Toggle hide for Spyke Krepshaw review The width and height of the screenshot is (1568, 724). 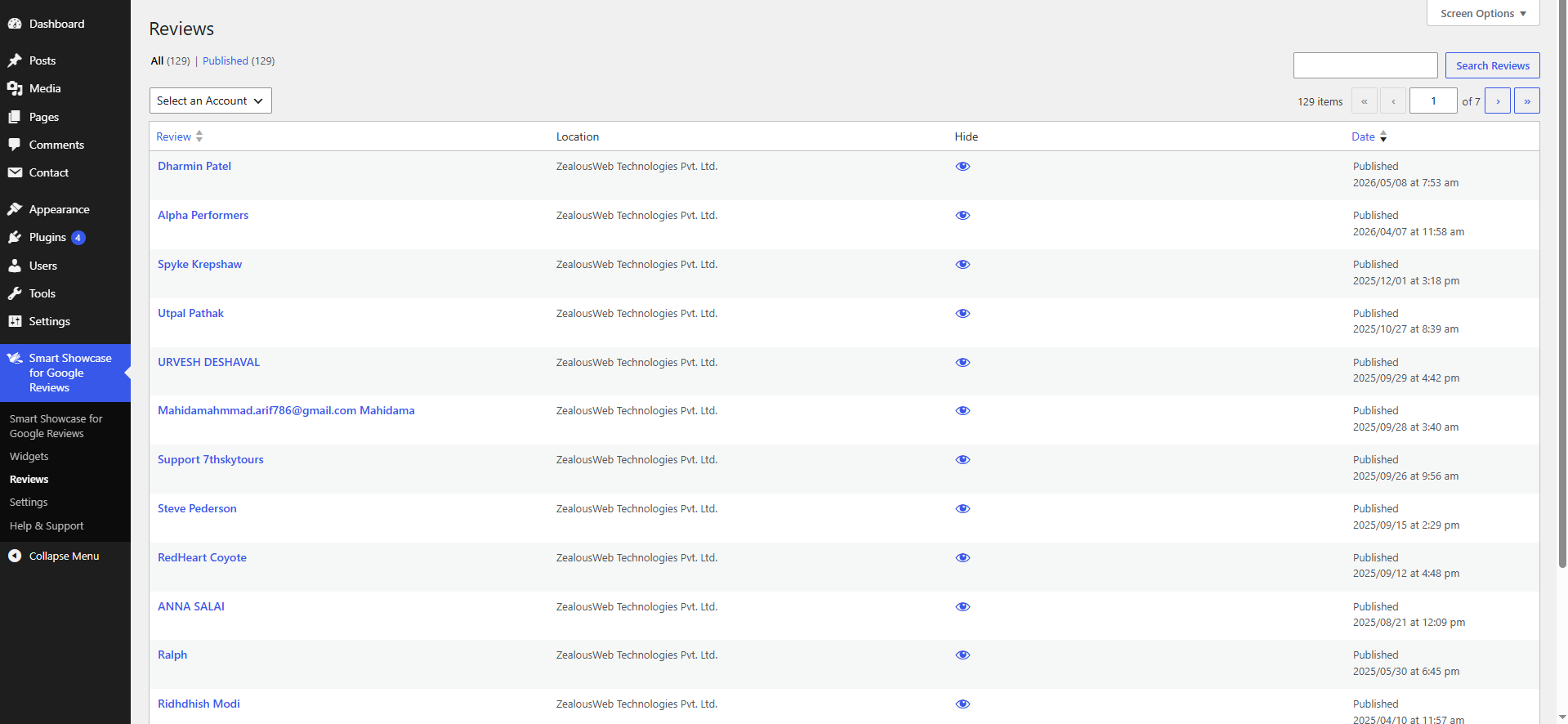tap(963, 264)
